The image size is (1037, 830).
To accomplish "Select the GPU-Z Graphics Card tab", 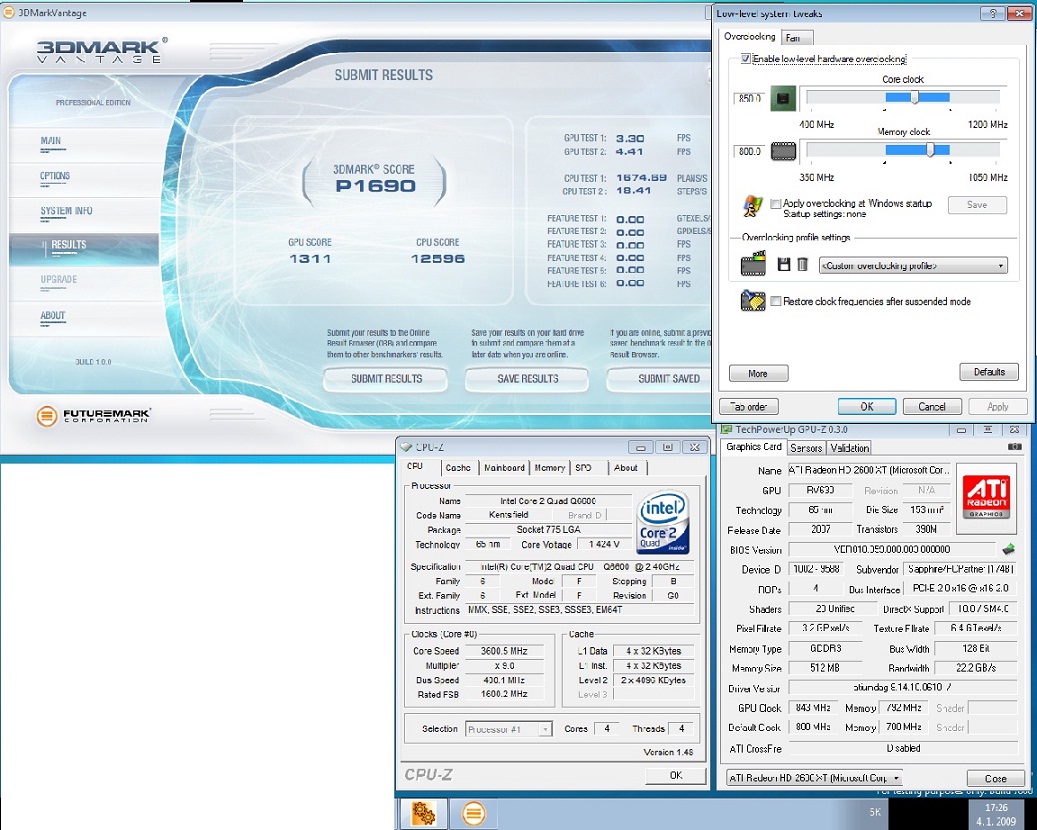I will 753,447.
